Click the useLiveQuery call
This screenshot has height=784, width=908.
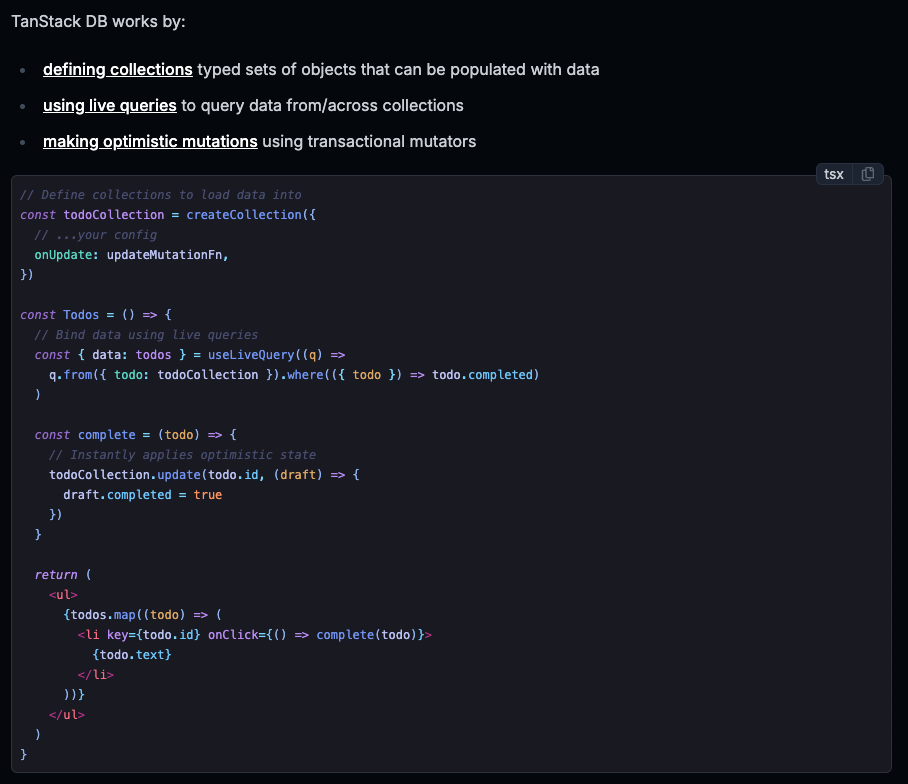251,355
